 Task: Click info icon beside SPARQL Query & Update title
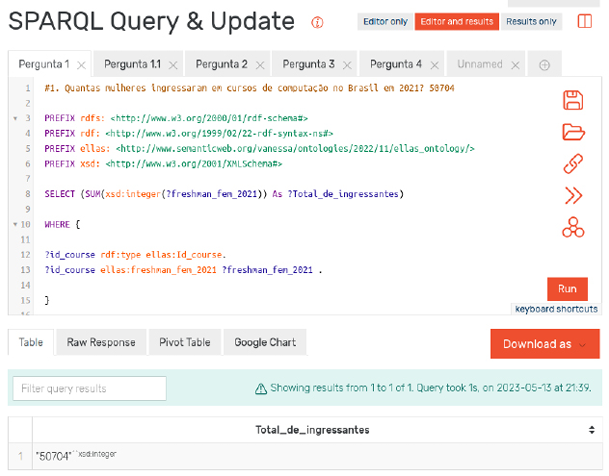point(318,22)
